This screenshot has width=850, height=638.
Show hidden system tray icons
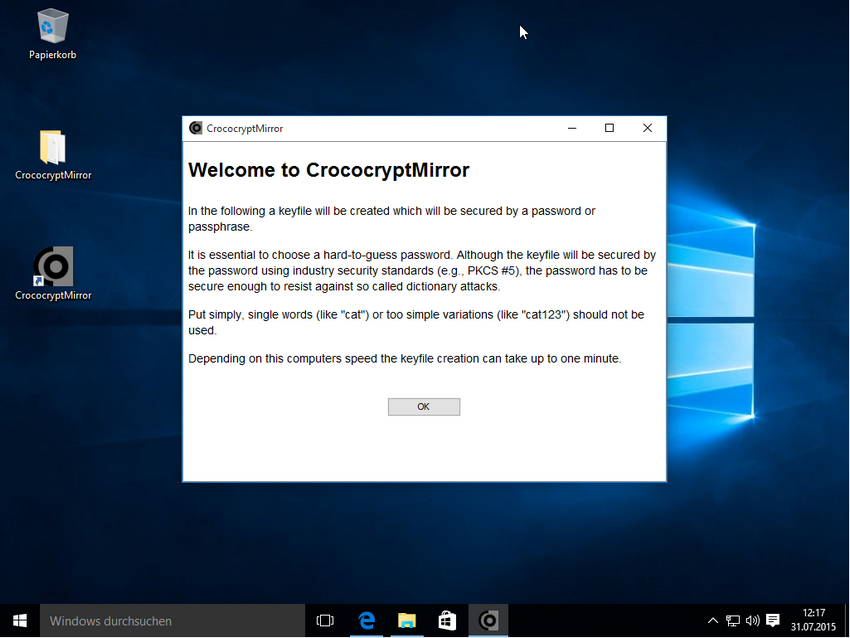(713, 621)
